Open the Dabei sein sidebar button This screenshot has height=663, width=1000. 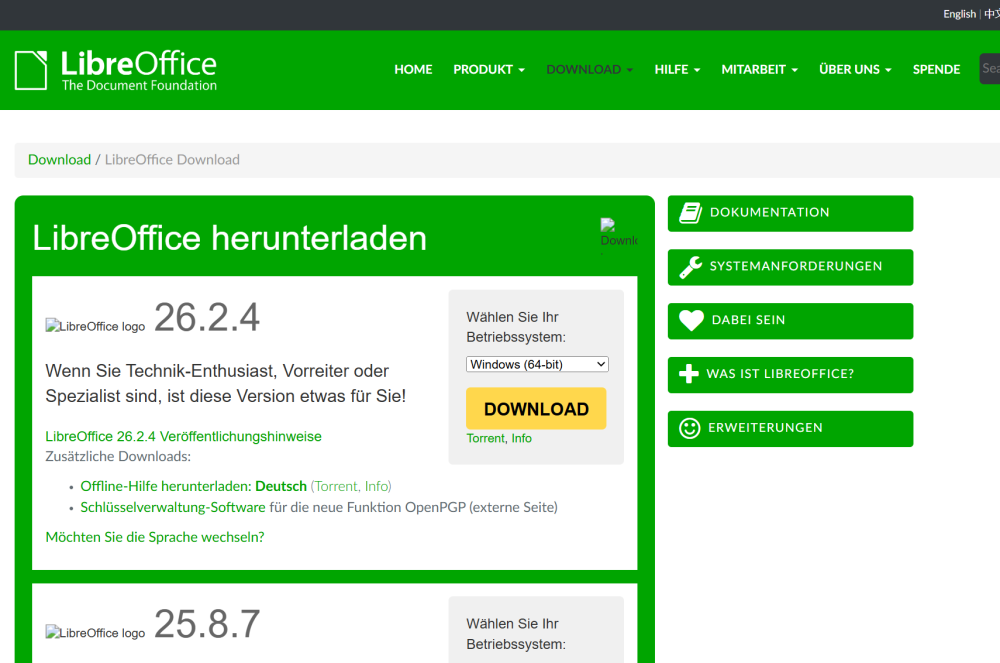click(x=790, y=321)
